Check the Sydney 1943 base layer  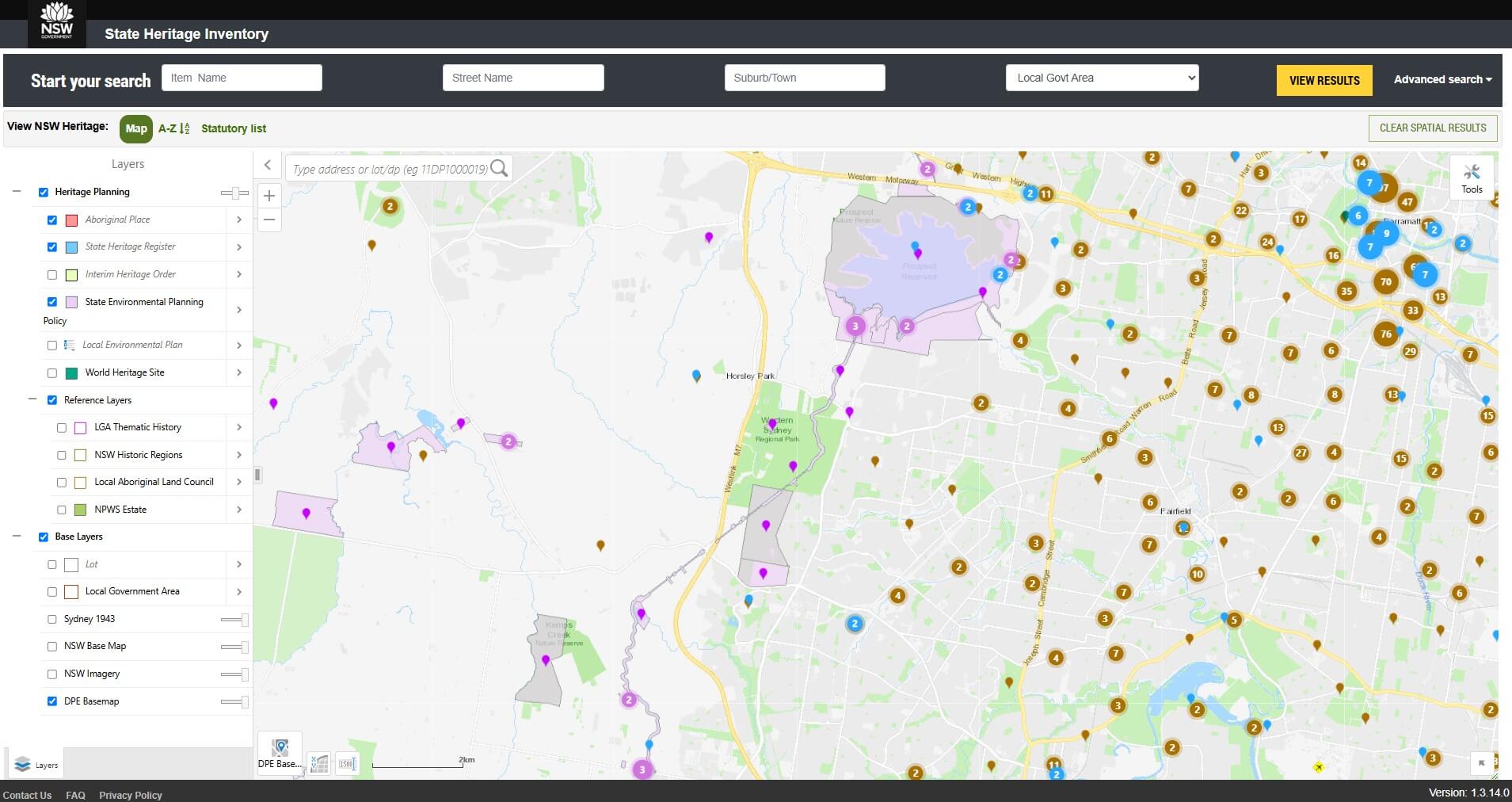52,619
